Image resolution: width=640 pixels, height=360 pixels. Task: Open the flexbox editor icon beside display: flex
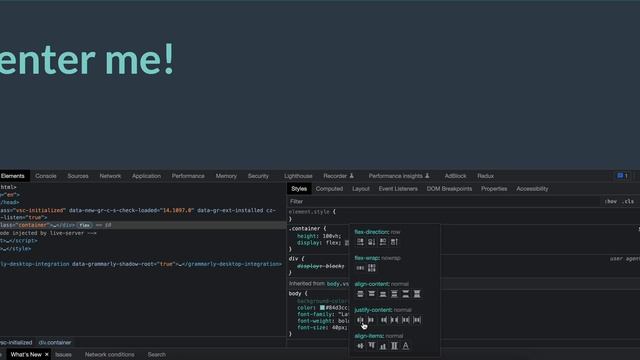click(347, 243)
